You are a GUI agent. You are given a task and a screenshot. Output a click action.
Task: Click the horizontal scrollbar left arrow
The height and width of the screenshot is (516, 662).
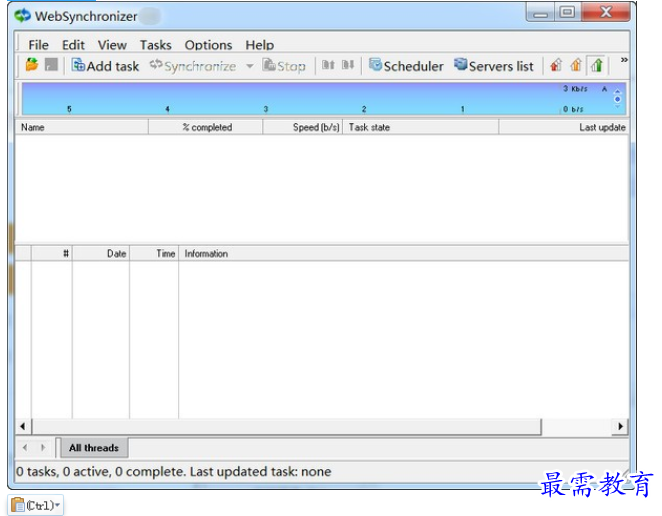(x=23, y=426)
